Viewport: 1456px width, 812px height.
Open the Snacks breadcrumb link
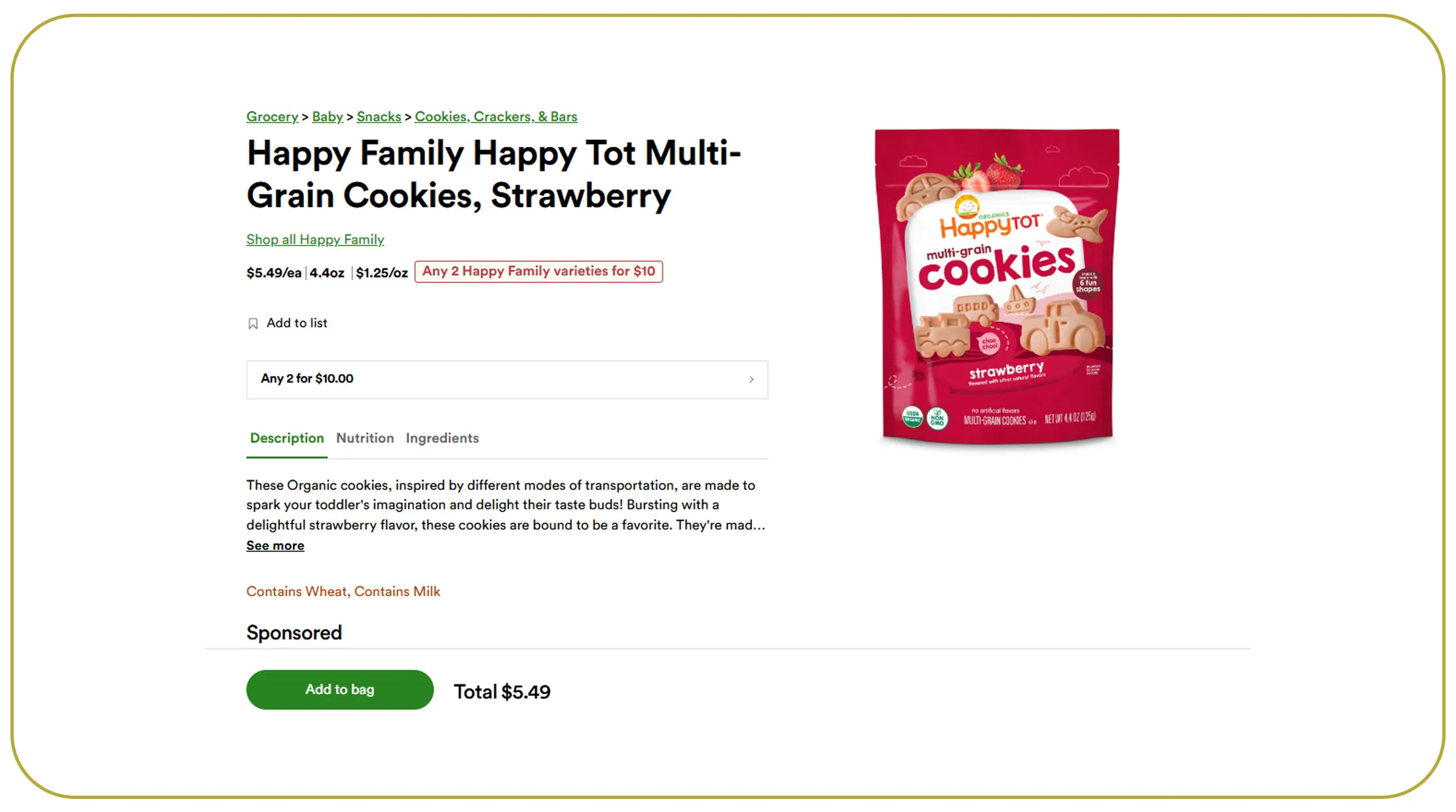coord(379,117)
